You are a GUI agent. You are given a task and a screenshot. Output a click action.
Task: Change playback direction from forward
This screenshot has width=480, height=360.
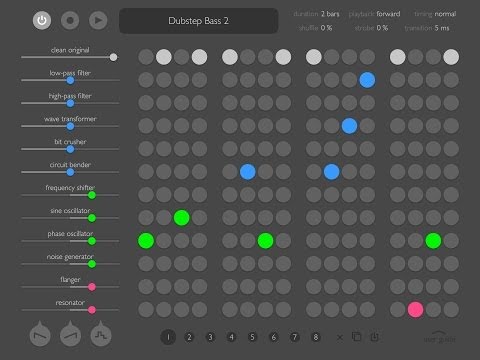[x=374, y=14]
